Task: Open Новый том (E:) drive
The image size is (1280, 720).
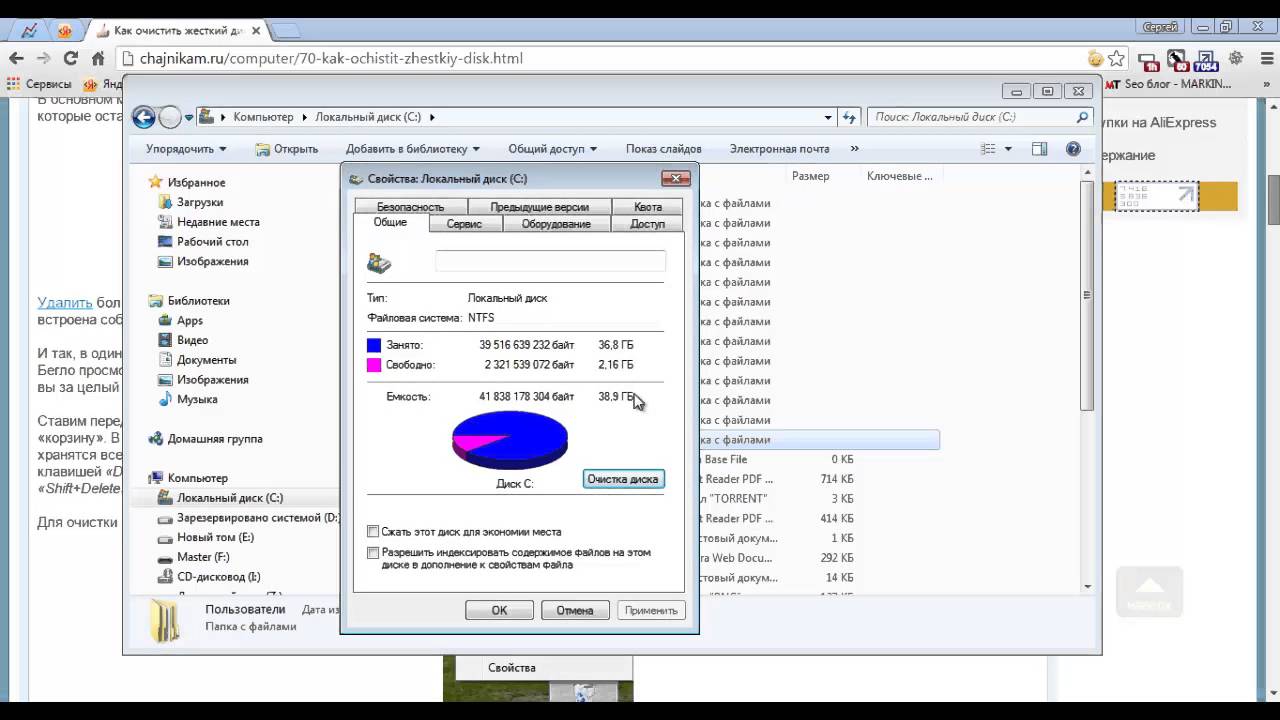Action: point(215,537)
